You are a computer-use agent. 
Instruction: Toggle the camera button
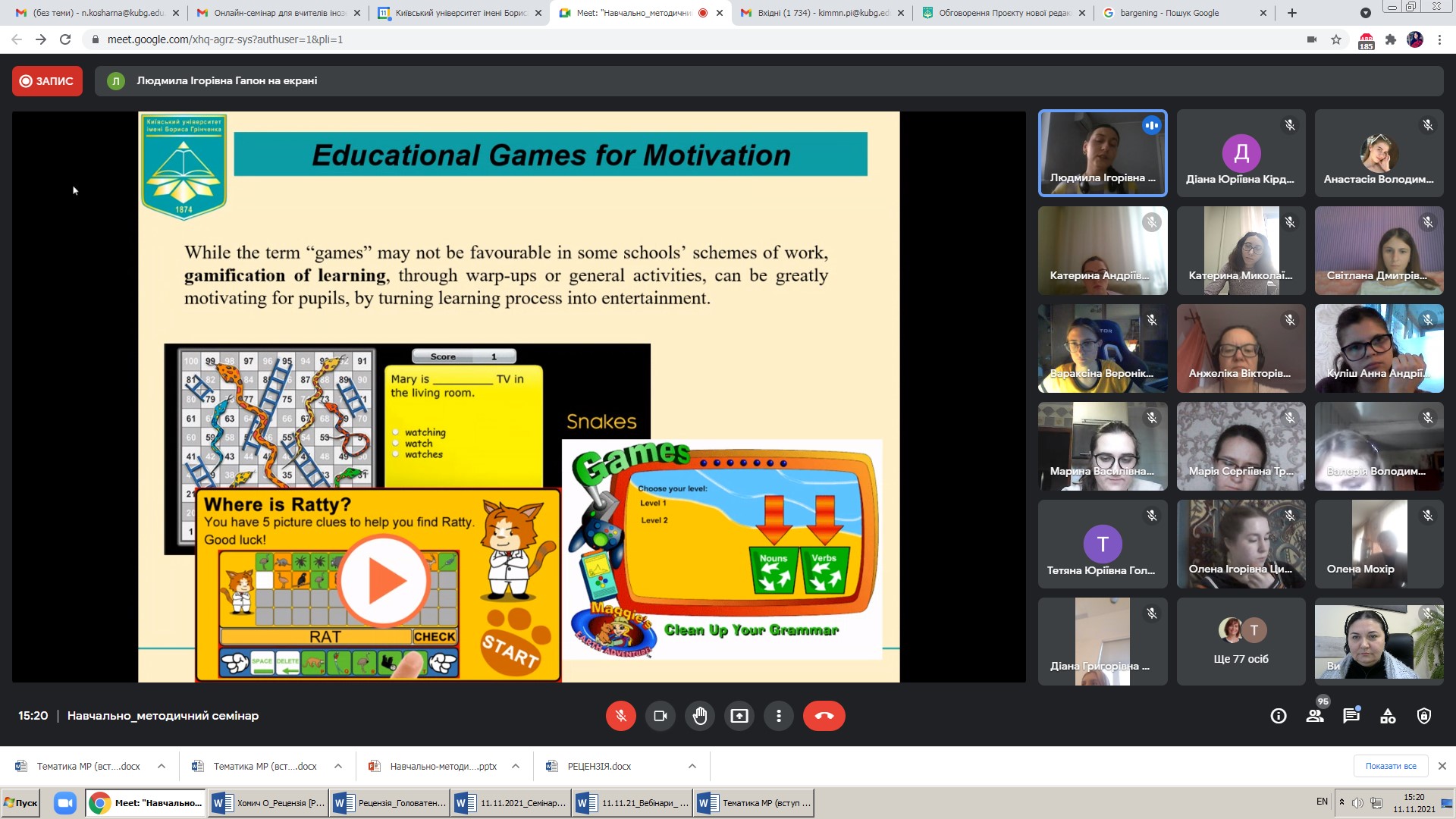point(660,716)
